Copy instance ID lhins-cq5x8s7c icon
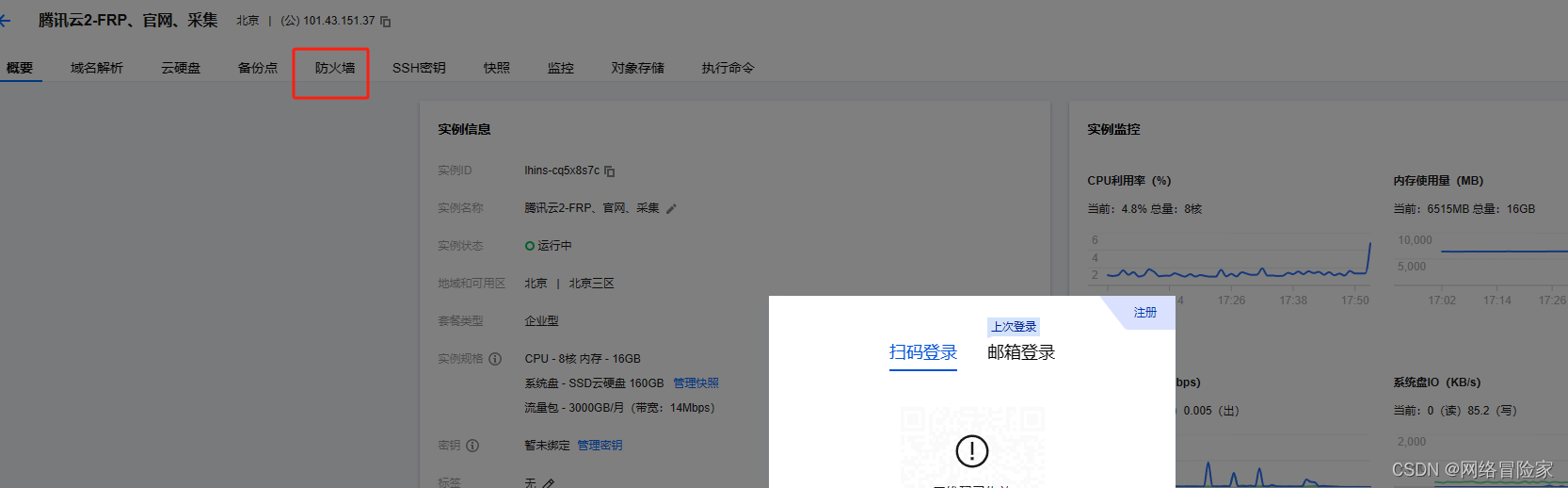 [x=610, y=171]
